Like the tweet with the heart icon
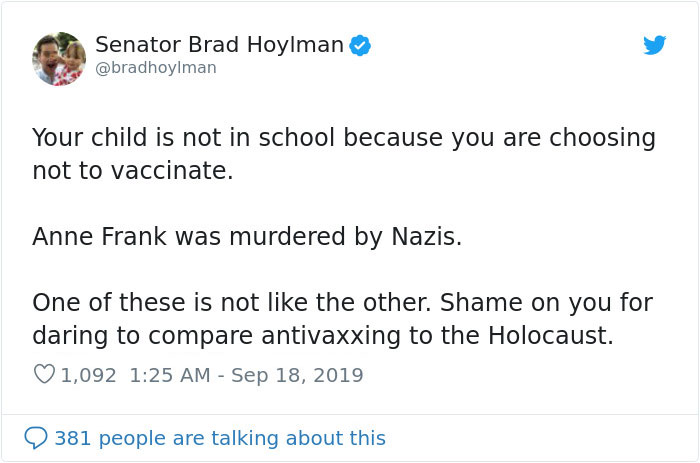Viewport: 700px width, 463px height. 44,375
